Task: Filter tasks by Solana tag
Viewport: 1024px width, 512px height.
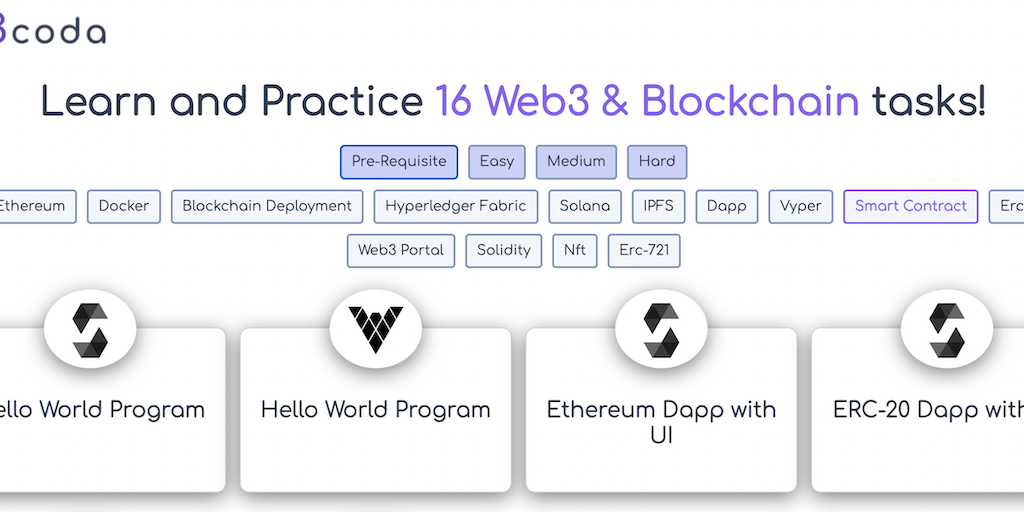Action: [x=585, y=207]
